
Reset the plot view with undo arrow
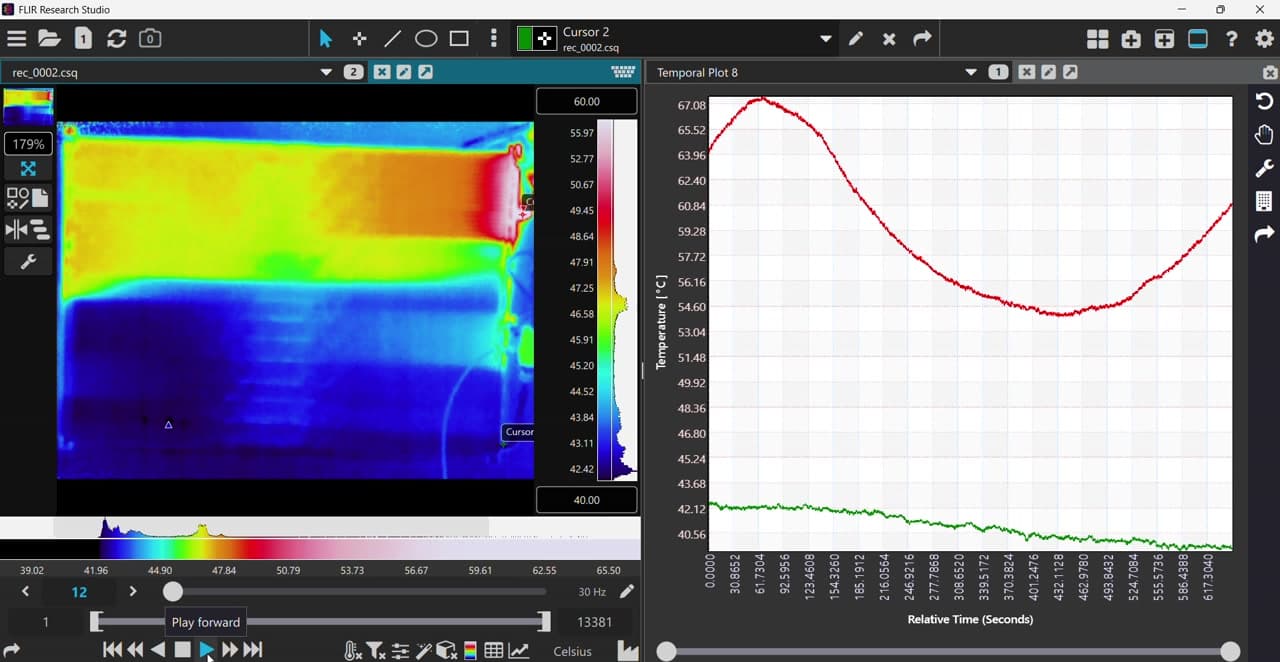point(1264,101)
